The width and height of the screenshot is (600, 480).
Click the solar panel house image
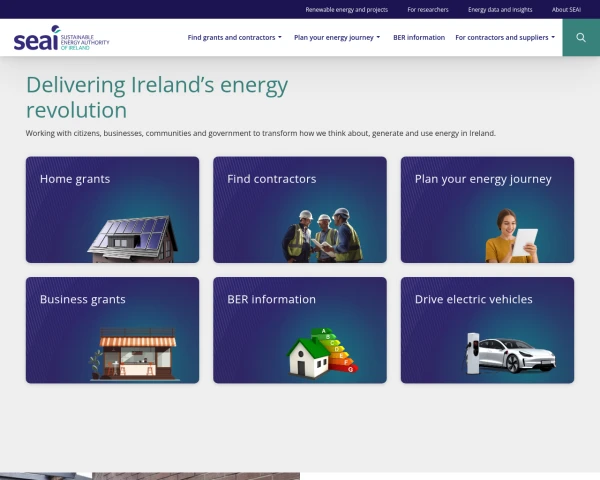click(132, 239)
